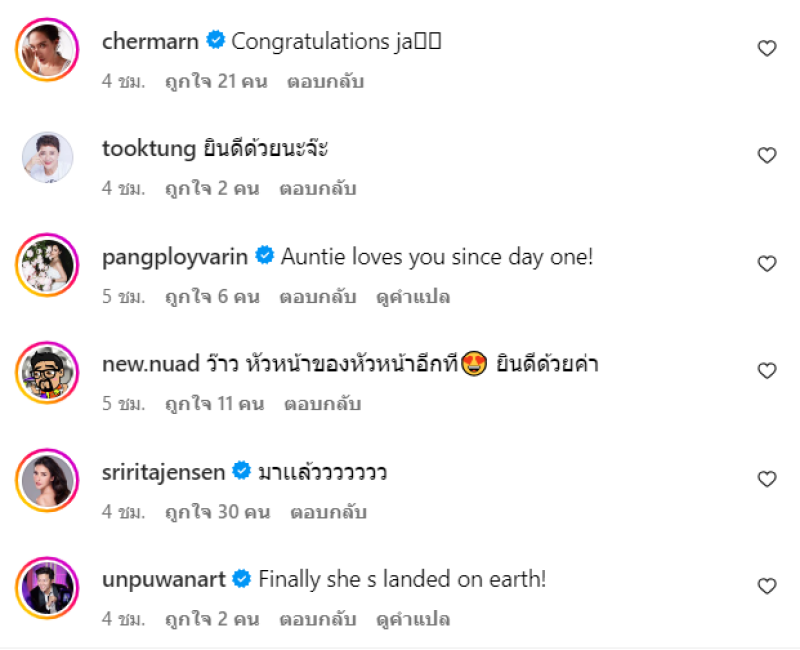This screenshot has height=650, width=800.
Task: Show 11 likes on new.nuad's comment
Action: [x=215, y=404]
